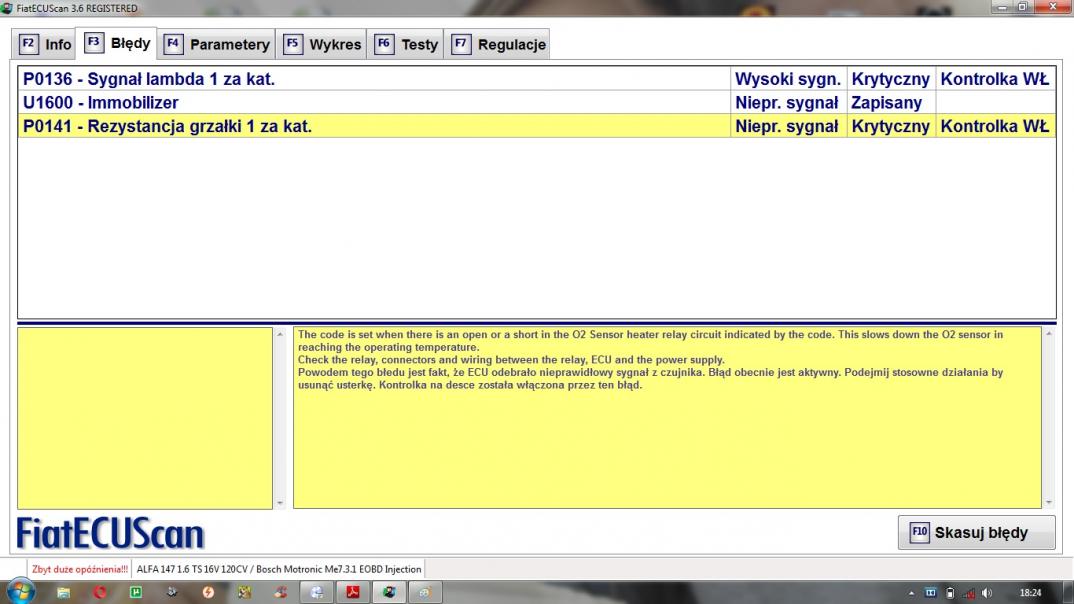
Task: Switch to the FiatECUScan taskbar button
Action: pos(389,592)
